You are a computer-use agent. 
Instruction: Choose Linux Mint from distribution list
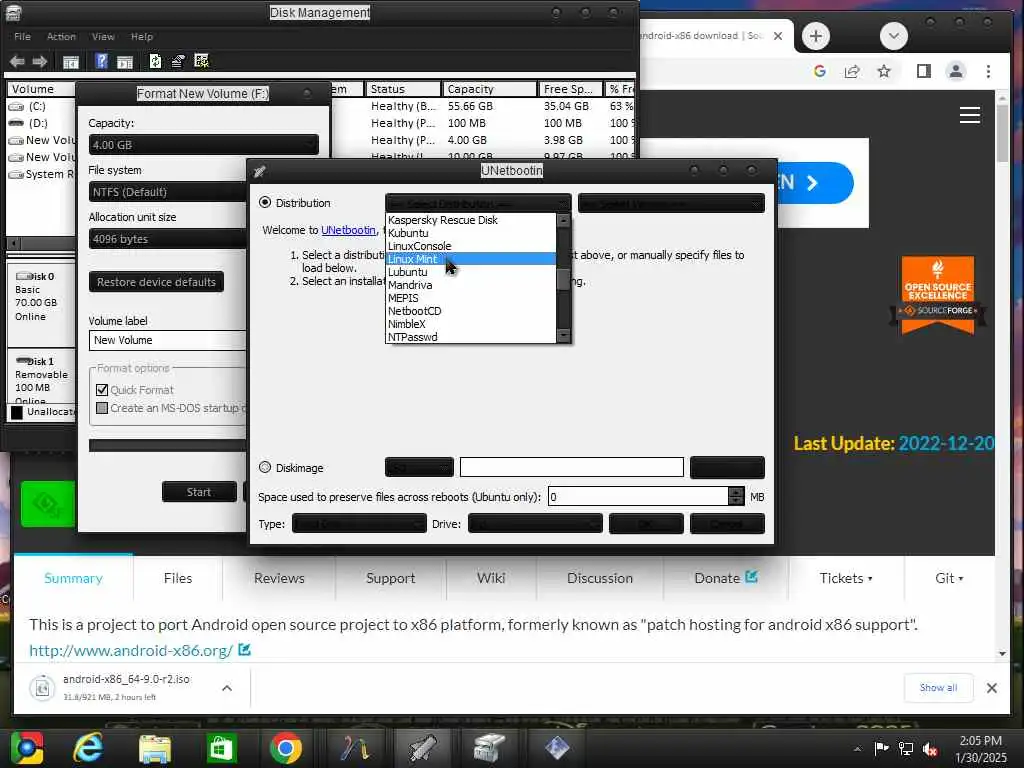click(470, 259)
